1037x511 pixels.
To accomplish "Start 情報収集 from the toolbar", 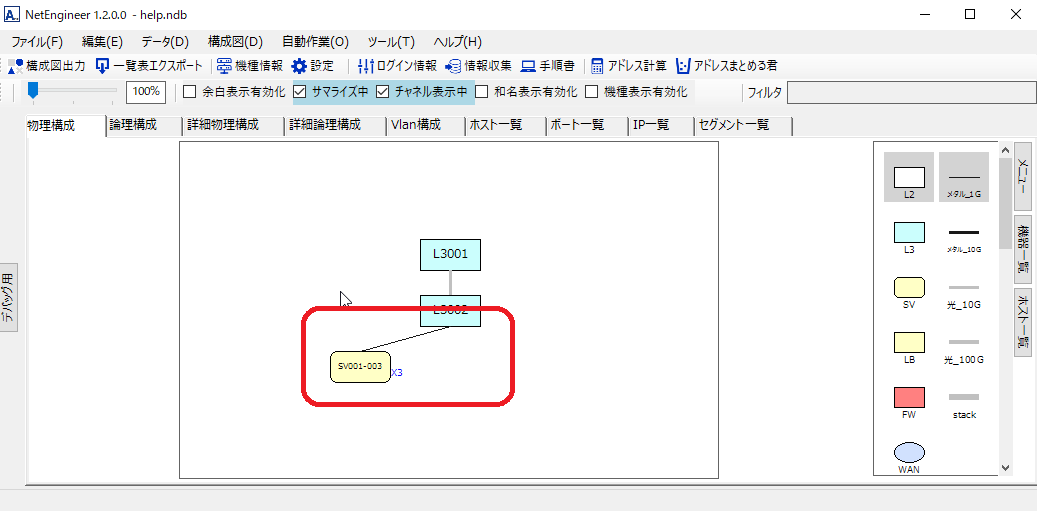I will (453, 66).
